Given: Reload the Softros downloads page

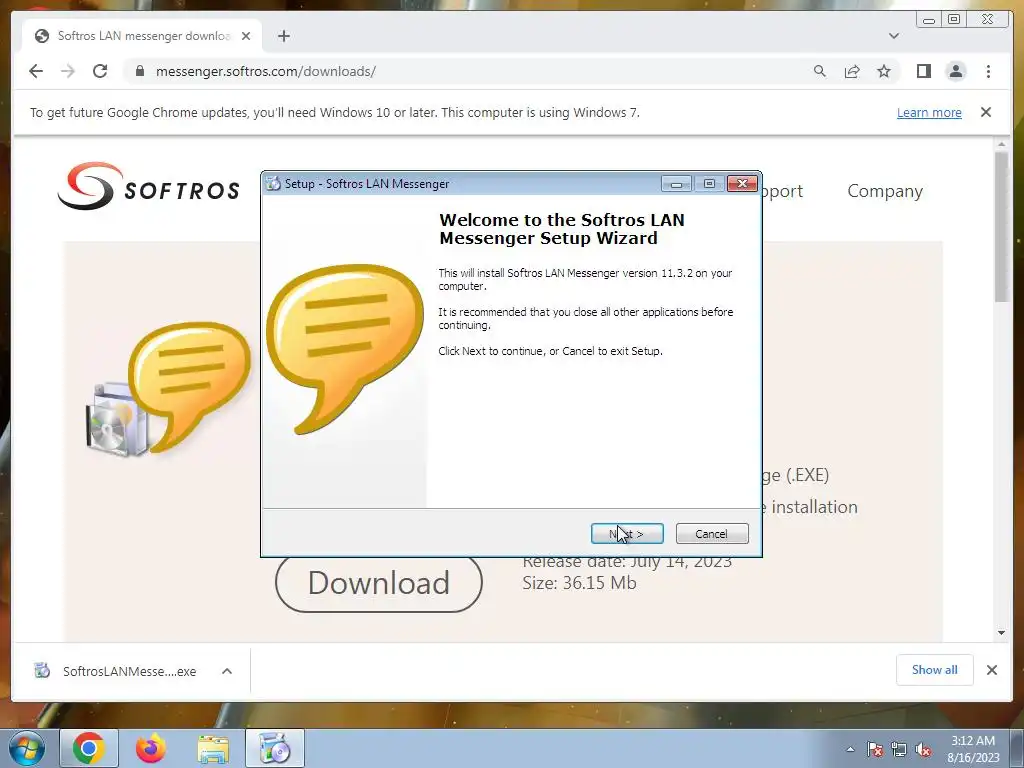Looking at the screenshot, I should [x=100, y=71].
